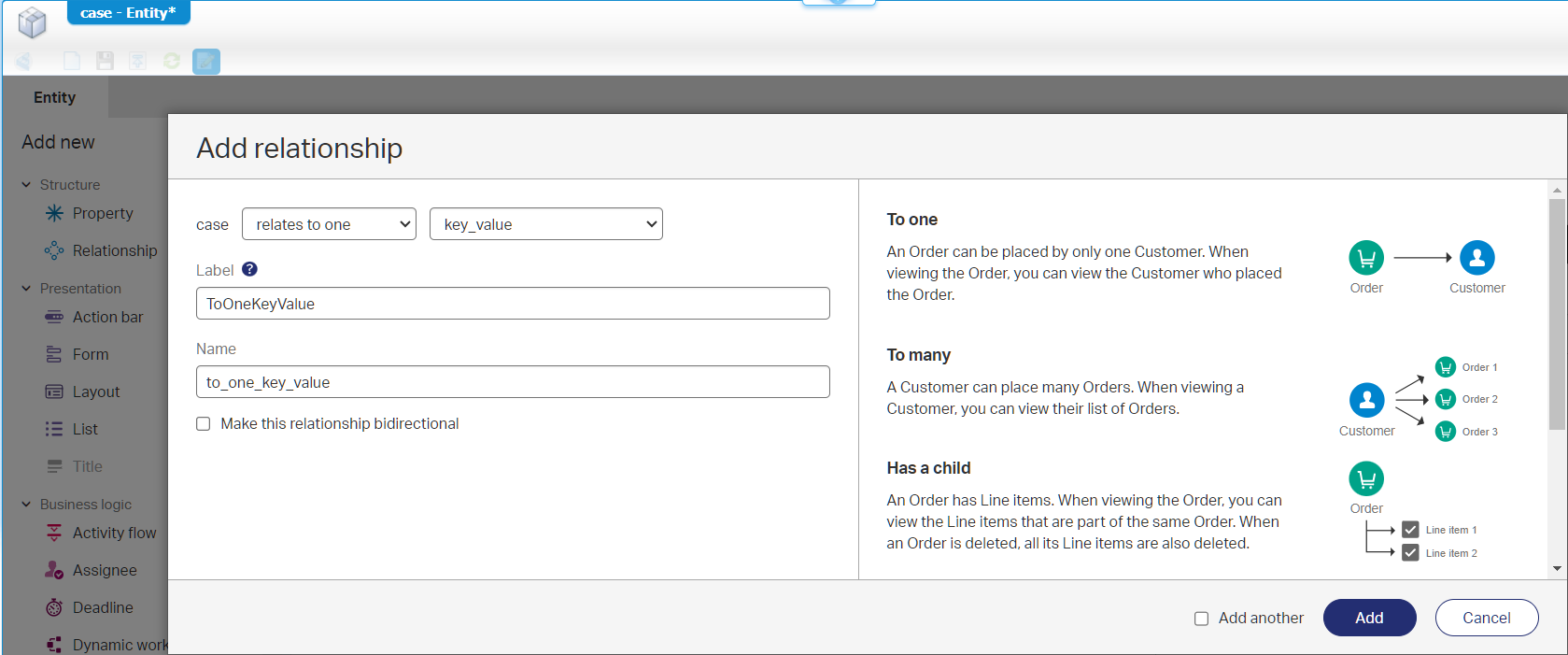
Task: Click the Activity flow icon
Action: pyautogui.click(x=54, y=533)
